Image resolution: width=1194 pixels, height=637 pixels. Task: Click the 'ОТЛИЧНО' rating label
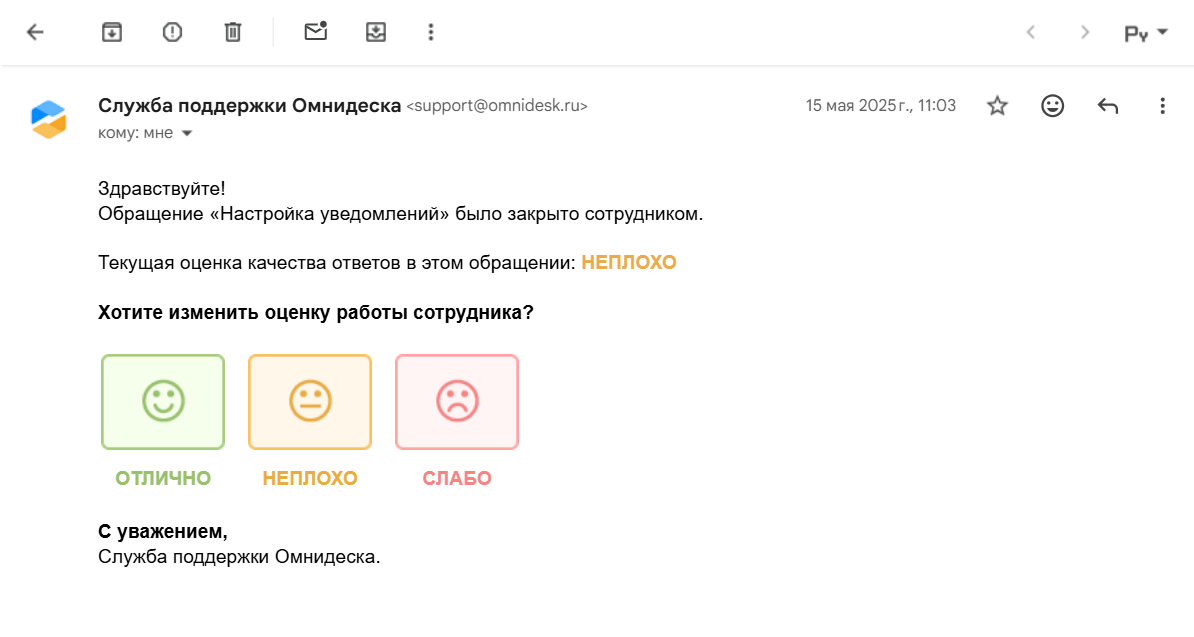pyautogui.click(x=163, y=478)
